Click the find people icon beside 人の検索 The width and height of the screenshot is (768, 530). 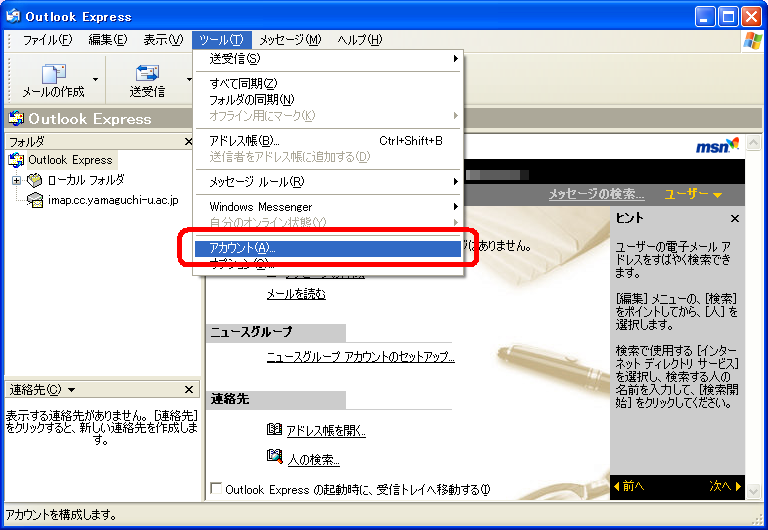[x=274, y=457]
